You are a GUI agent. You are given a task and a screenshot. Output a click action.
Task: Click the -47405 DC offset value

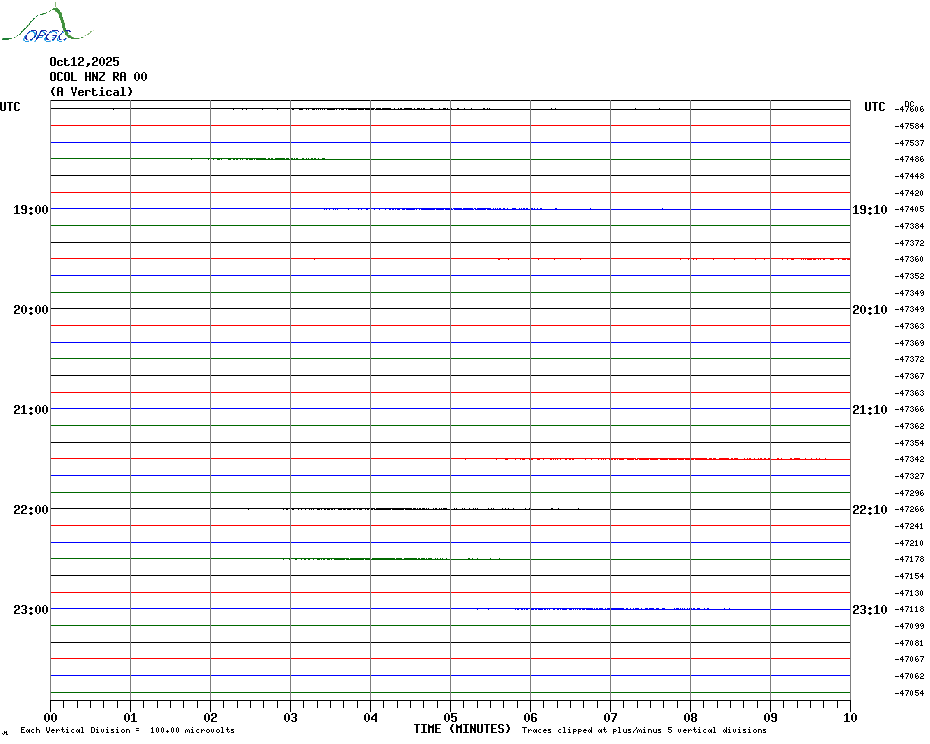point(909,210)
